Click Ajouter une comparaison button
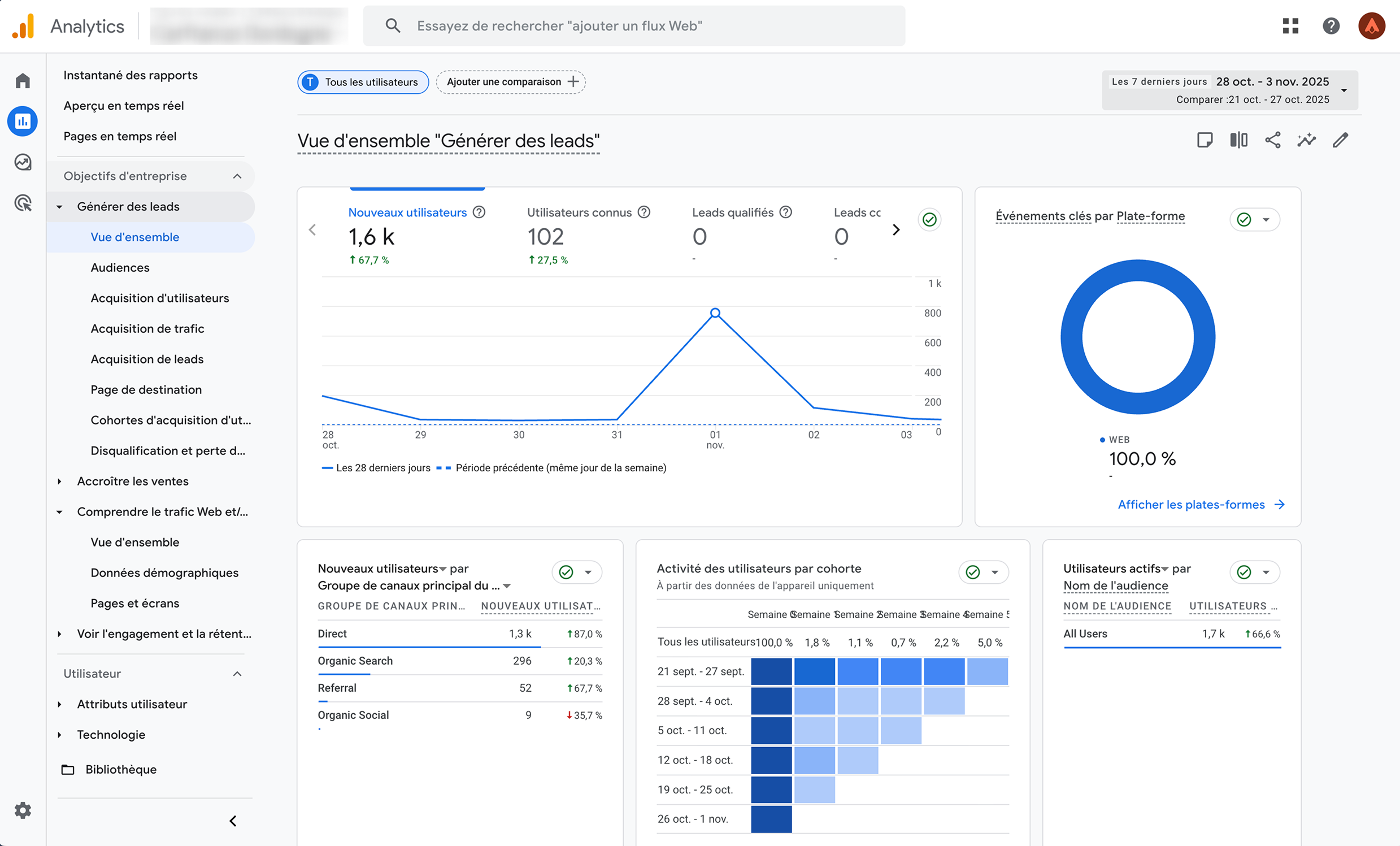The image size is (1400, 846). pyautogui.click(x=511, y=82)
